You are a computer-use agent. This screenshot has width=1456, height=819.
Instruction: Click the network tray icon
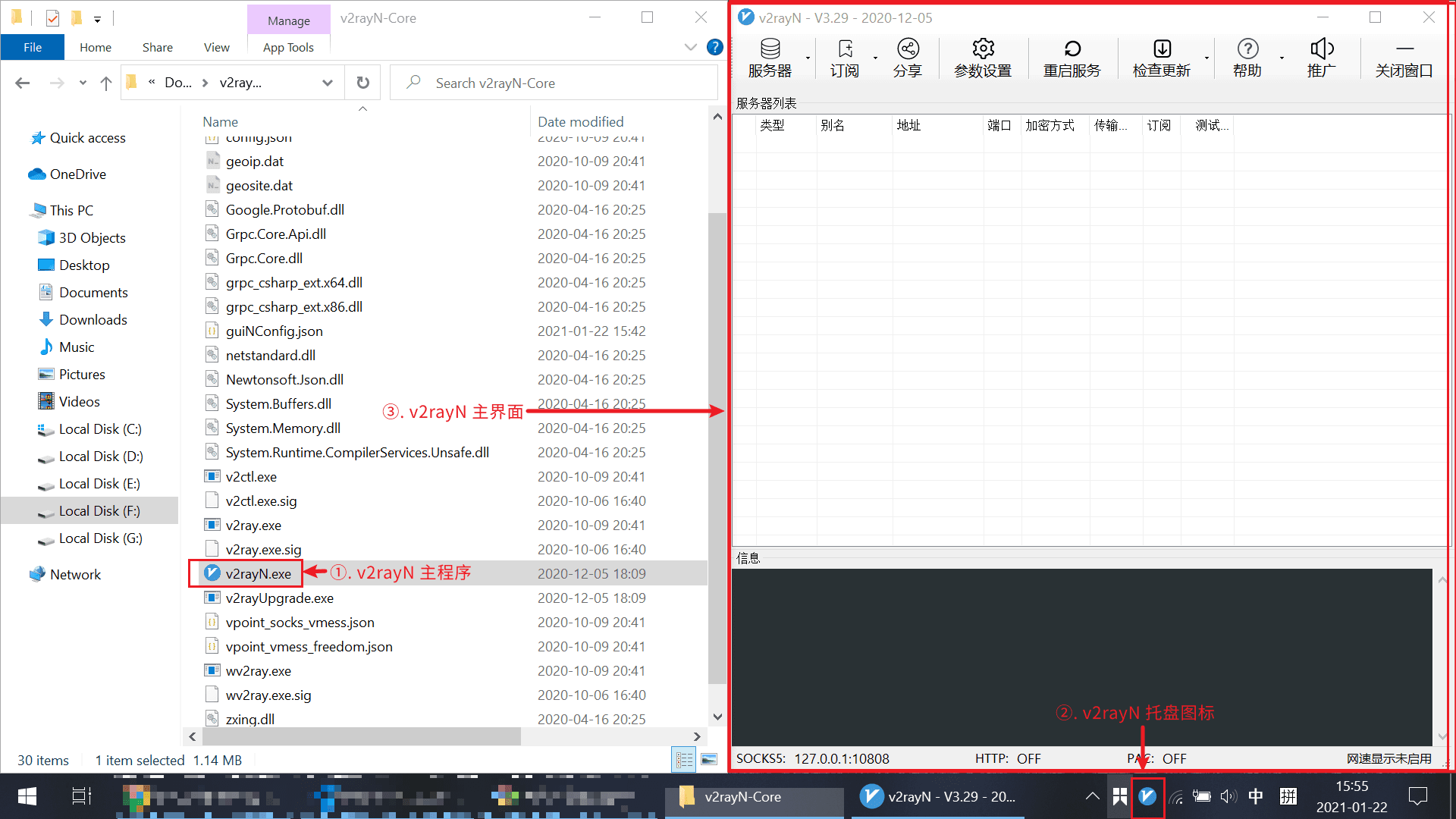click(1175, 796)
